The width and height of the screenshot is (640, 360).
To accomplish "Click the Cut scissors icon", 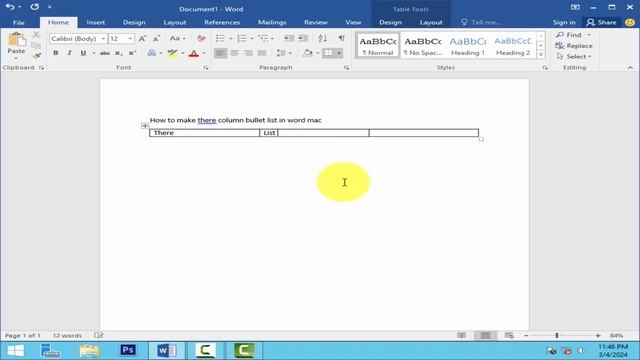I will click(x=36, y=35).
